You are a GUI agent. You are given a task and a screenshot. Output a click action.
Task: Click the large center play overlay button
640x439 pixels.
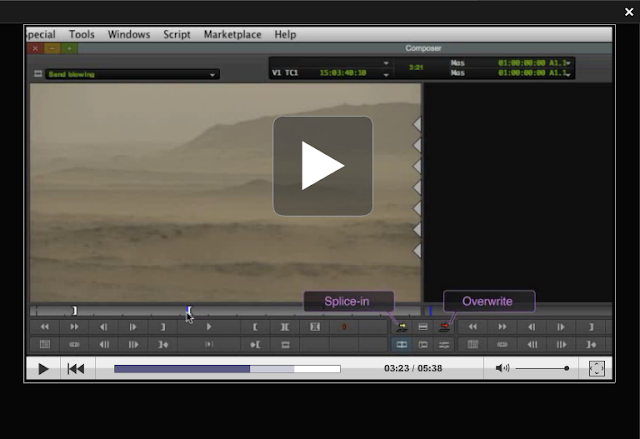click(322, 166)
